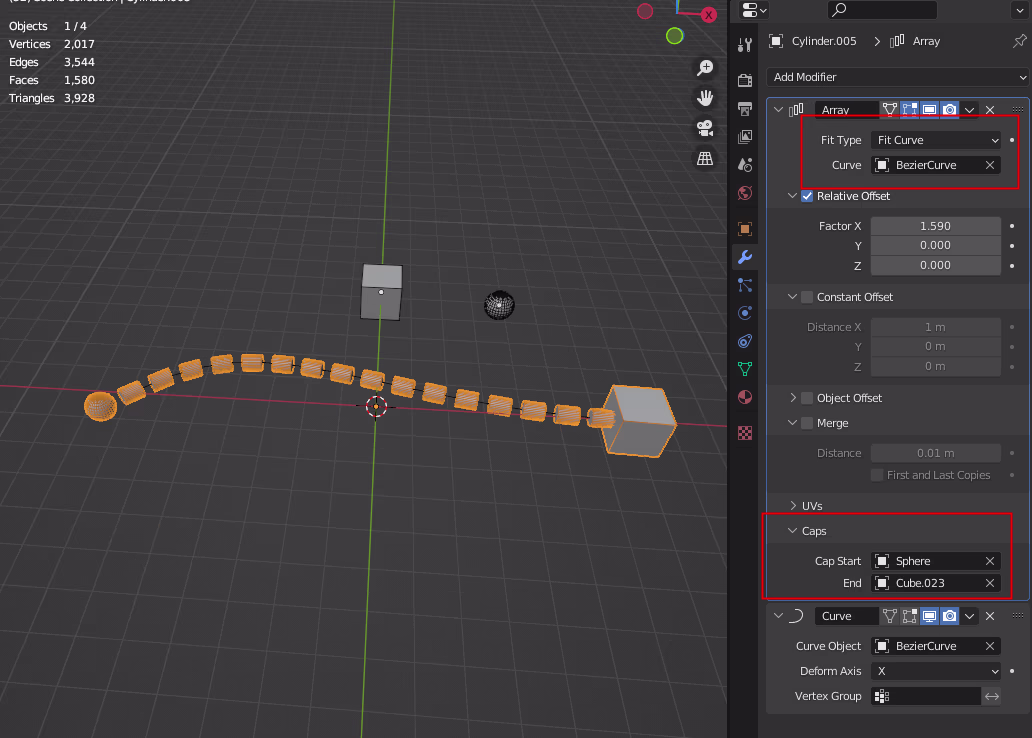Open the Output properties tab
The image size is (1032, 738).
click(745, 108)
